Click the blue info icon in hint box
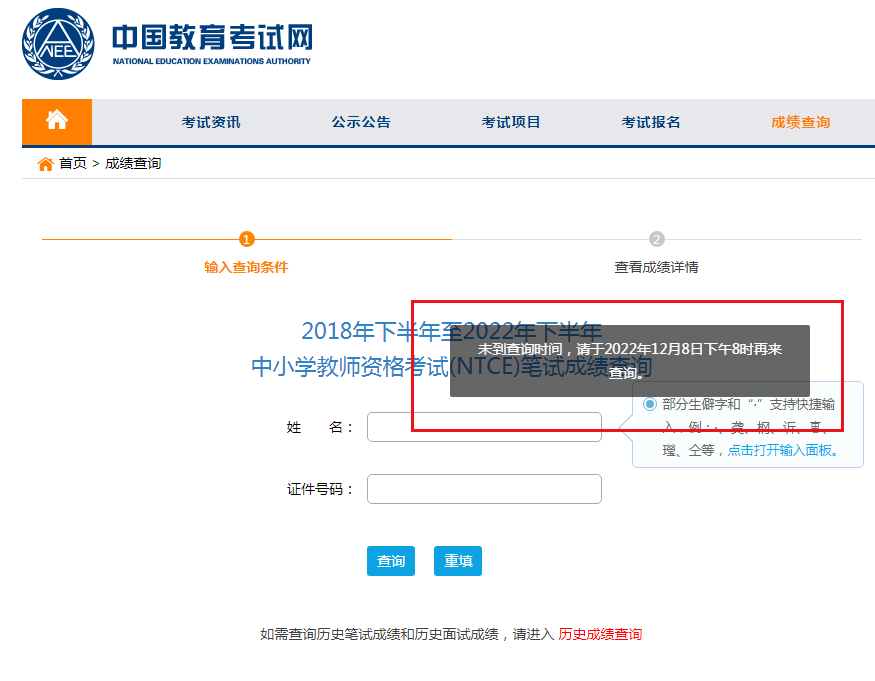Image resolution: width=875 pixels, height=681 pixels. 650,404
